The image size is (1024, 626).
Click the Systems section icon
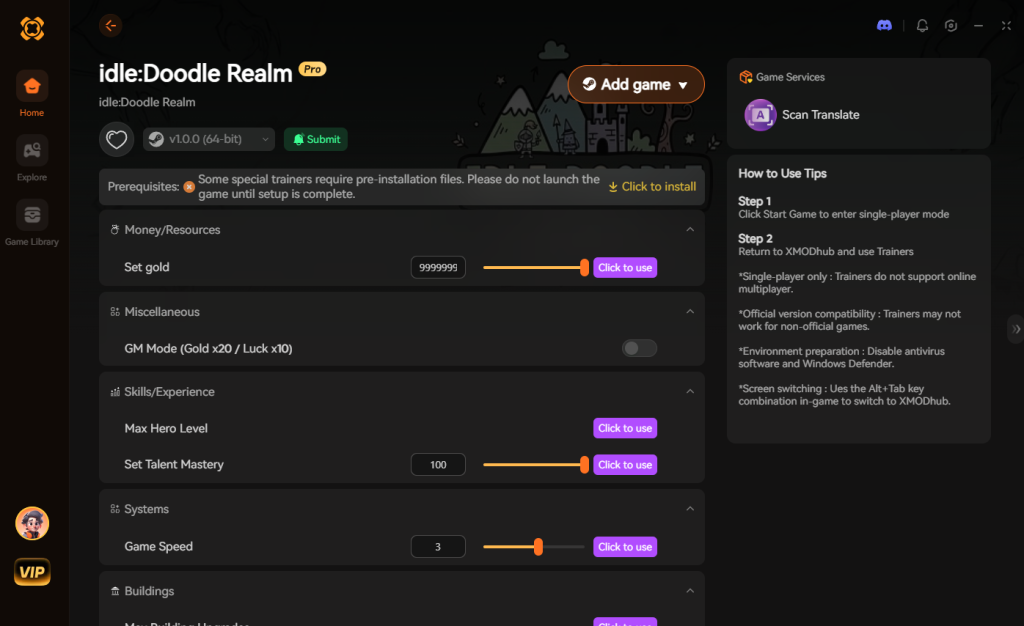(115, 509)
